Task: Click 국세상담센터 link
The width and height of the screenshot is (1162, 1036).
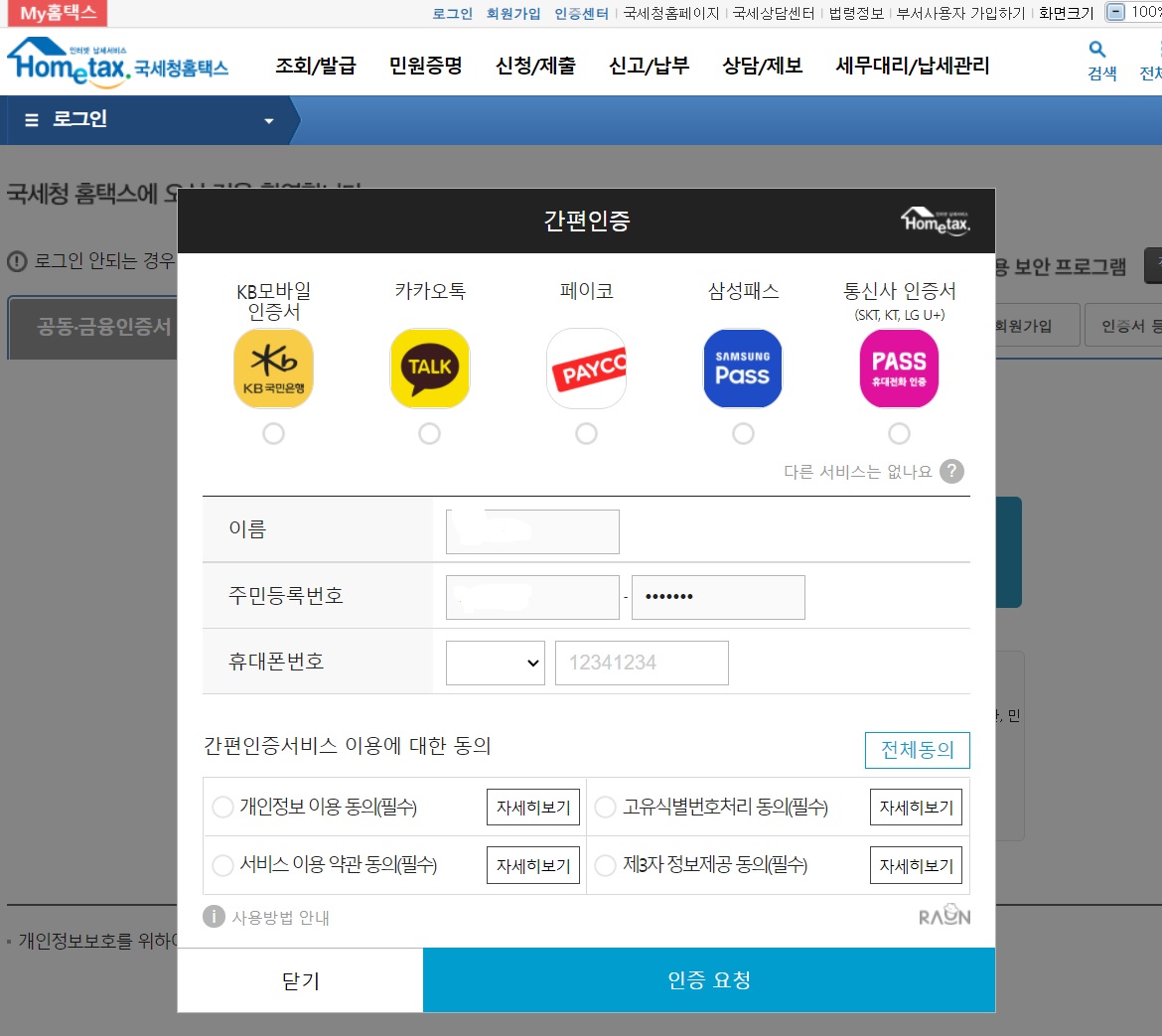Action: [774, 13]
